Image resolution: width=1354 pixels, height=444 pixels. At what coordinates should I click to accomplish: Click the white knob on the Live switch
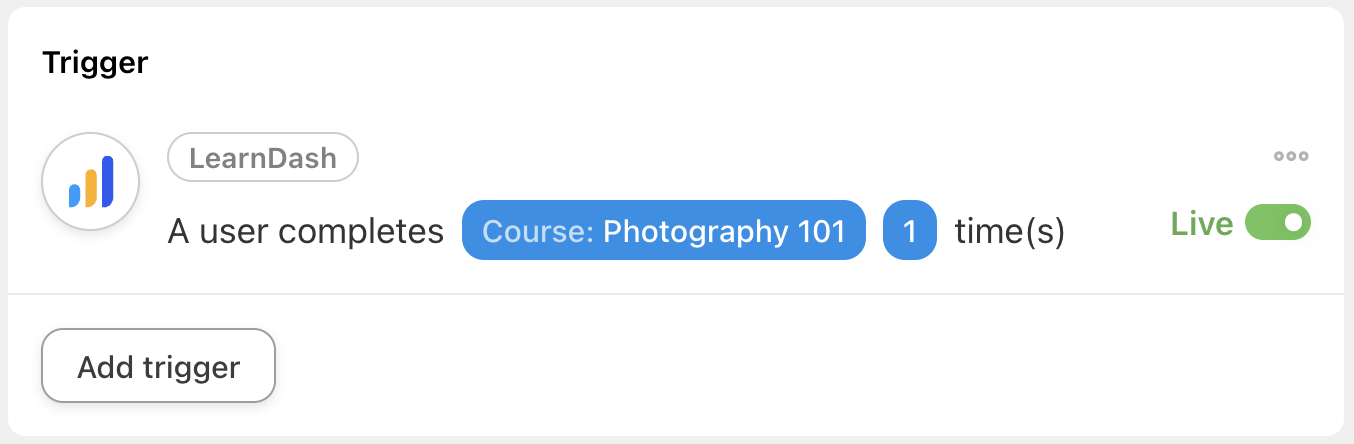click(1293, 222)
